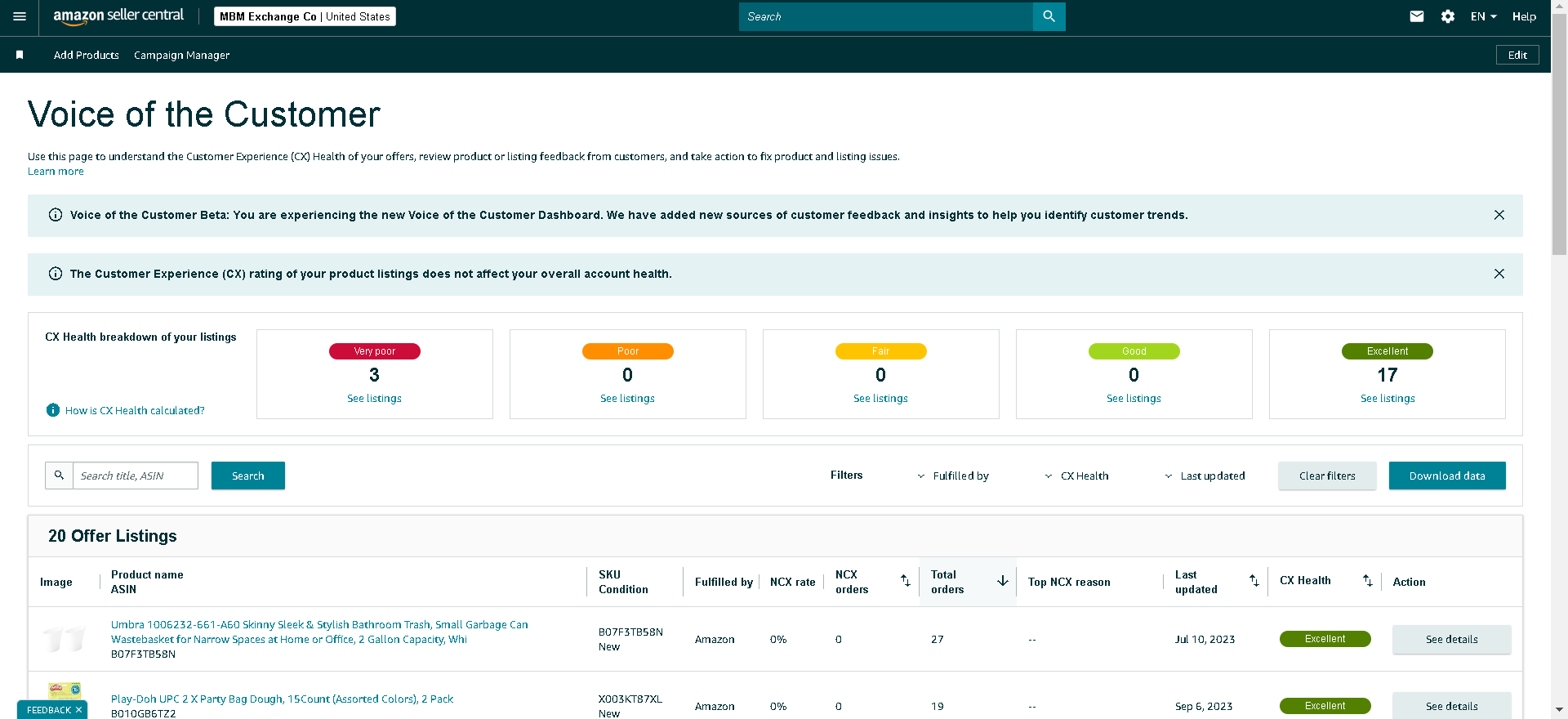The height and width of the screenshot is (719, 1568).
Task: Click the top header Search field
Action: [886, 16]
